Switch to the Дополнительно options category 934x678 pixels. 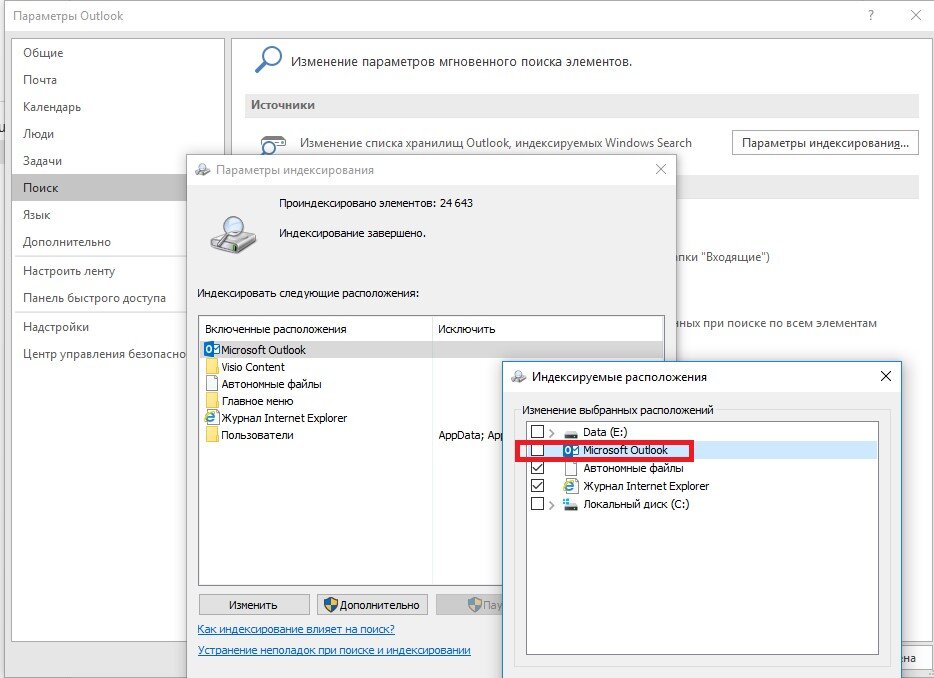coord(67,242)
